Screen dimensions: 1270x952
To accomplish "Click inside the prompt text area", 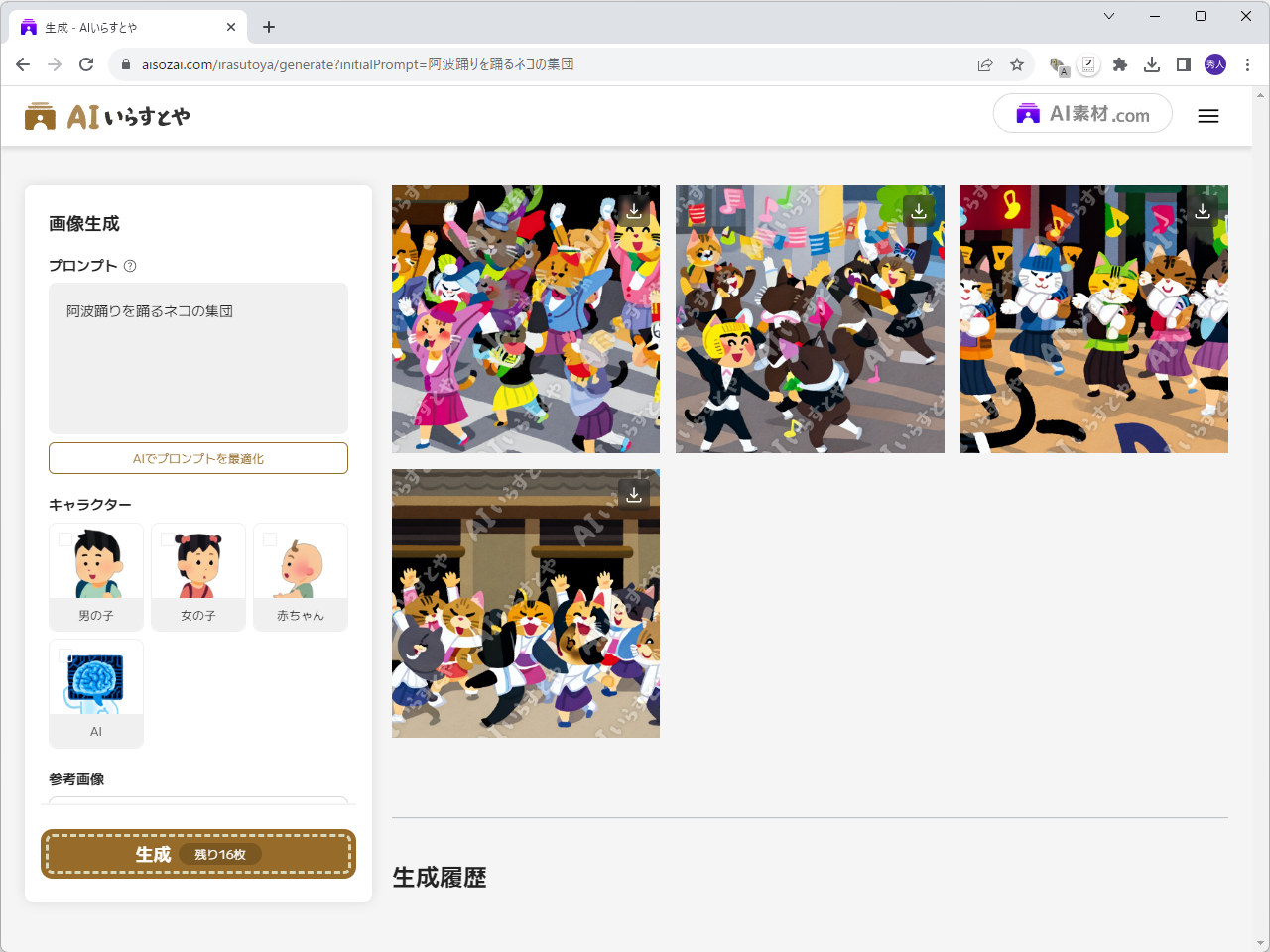I will click(197, 357).
